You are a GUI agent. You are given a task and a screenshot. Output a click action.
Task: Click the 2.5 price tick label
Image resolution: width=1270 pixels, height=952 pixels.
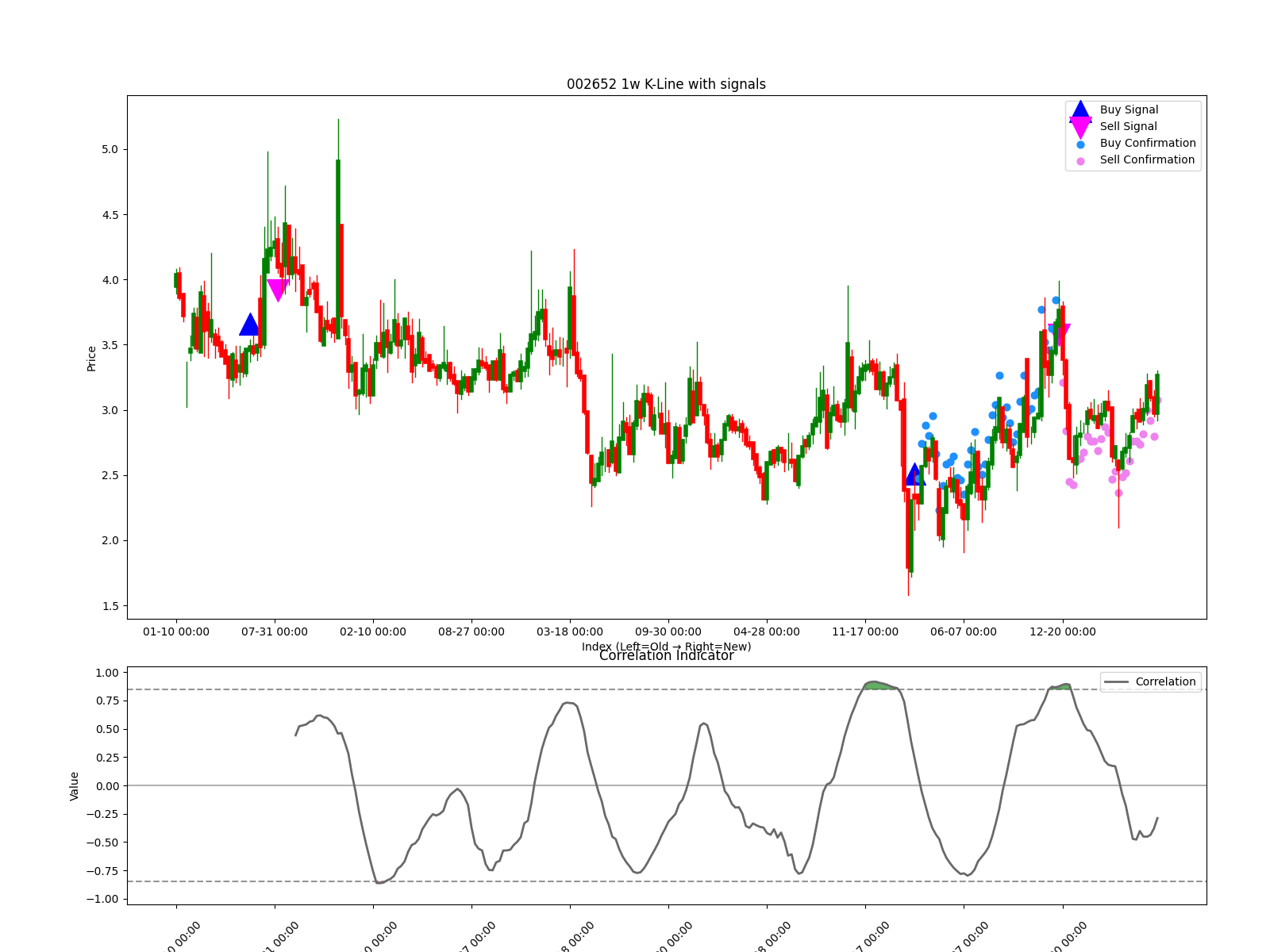pyautogui.click(x=110, y=475)
